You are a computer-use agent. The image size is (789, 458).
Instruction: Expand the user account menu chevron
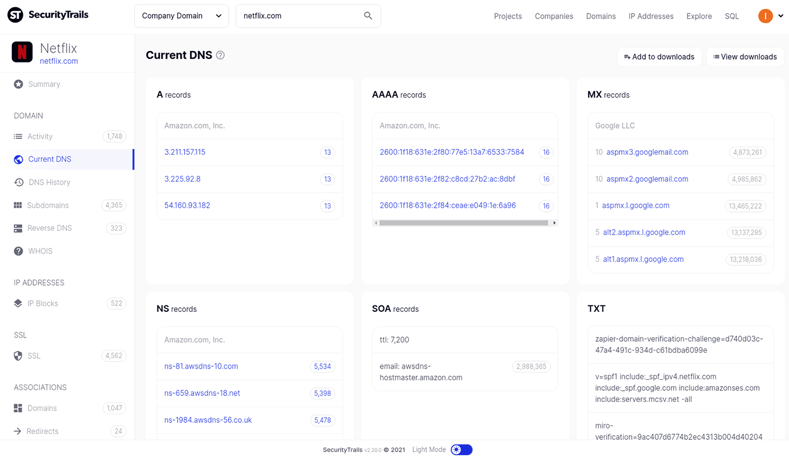[x=780, y=16]
